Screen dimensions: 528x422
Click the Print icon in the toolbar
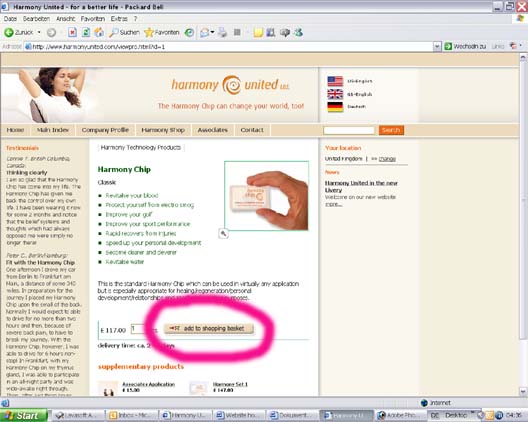click(x=222, y=32)
